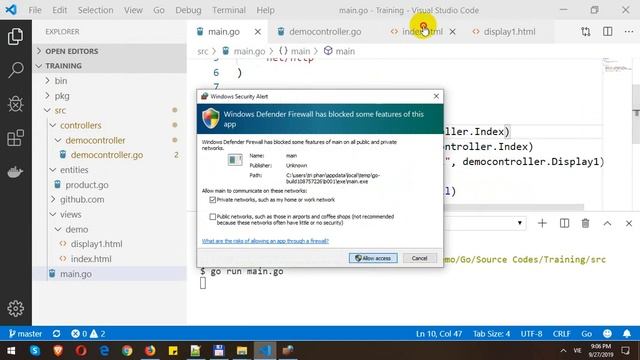
Task: Open the Go menu
Action: 159,10
